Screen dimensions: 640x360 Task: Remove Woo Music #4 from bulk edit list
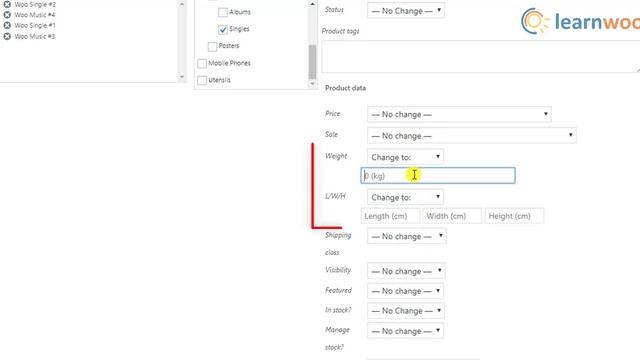point(7,15)
